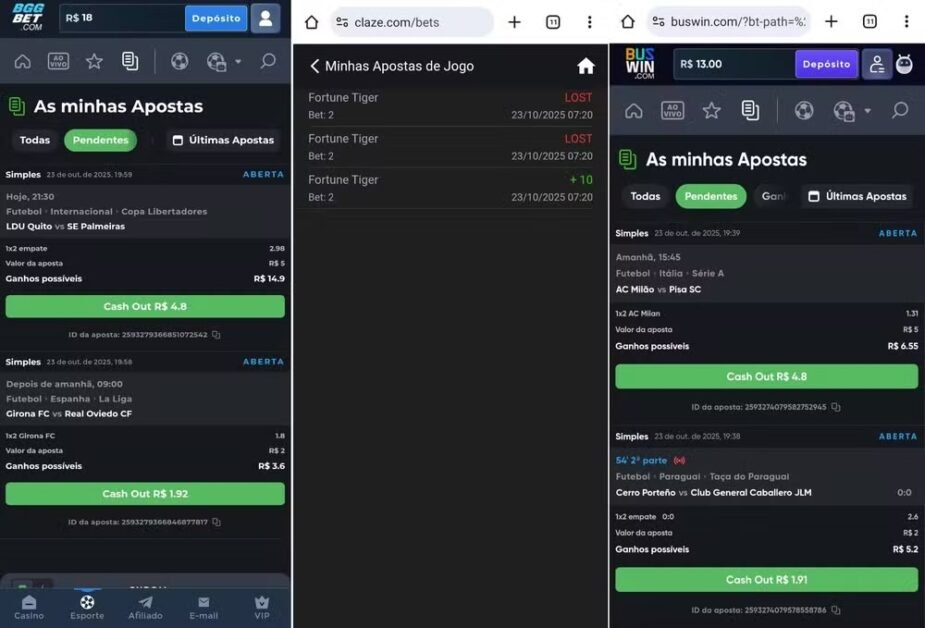Cash out R$ 1.92 on the Girona bet
The height and width of the screenshot is (628, 925).
(145, 493)
